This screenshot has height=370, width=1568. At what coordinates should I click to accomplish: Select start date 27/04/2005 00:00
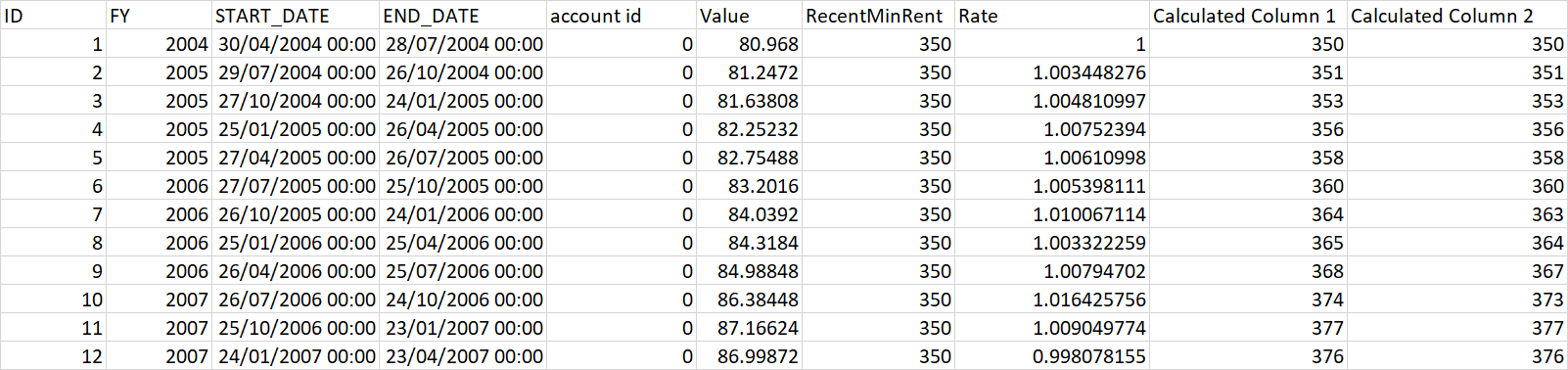pyautogui.click(x=295, y=158)
